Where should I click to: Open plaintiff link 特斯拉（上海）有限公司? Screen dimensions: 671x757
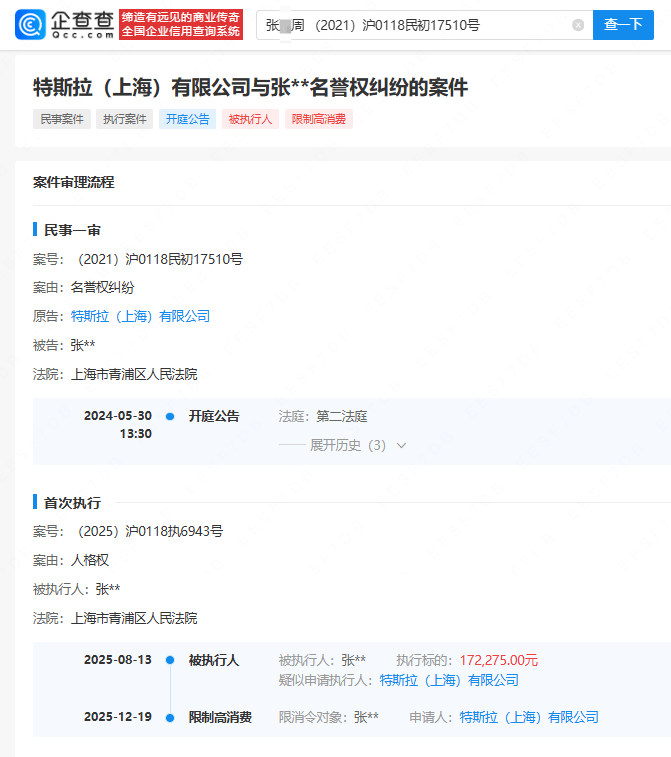[x=141, y=316]
